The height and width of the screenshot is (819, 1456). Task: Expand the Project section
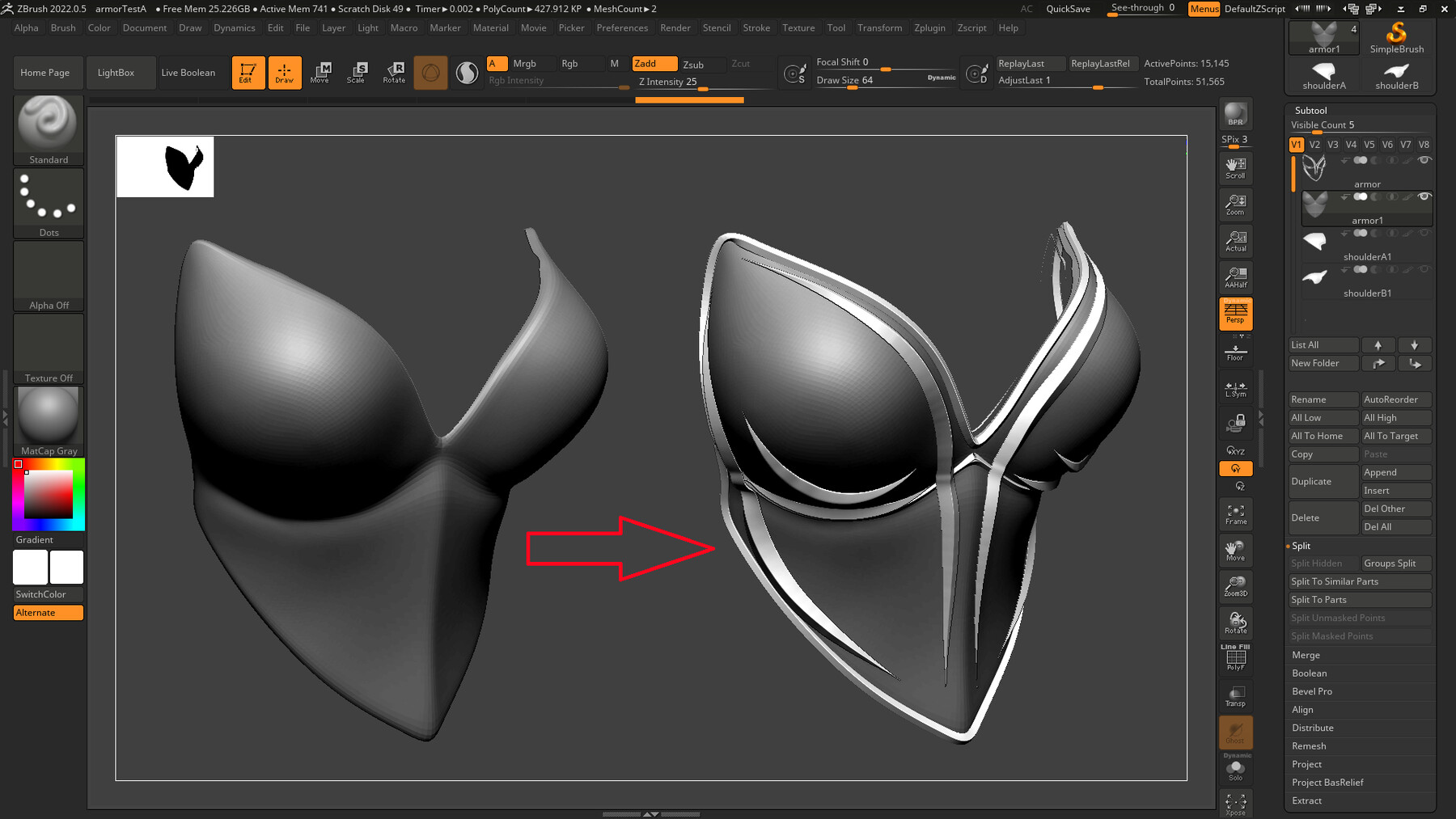1306,764
